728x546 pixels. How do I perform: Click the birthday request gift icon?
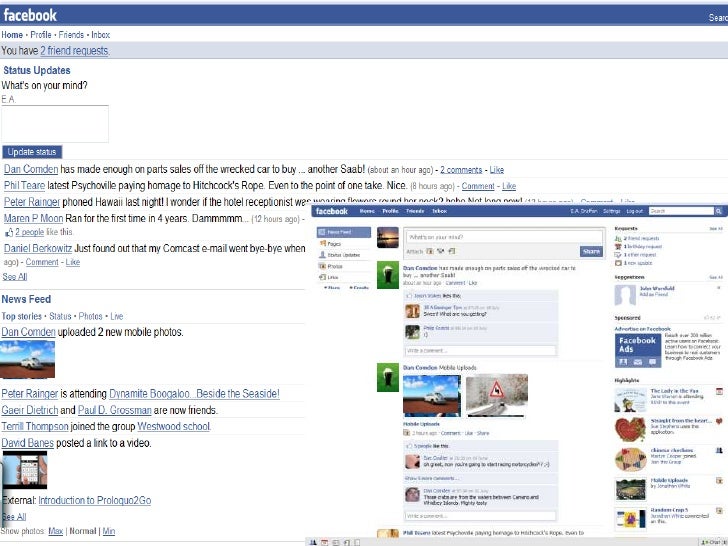click(x=618, y=247)
